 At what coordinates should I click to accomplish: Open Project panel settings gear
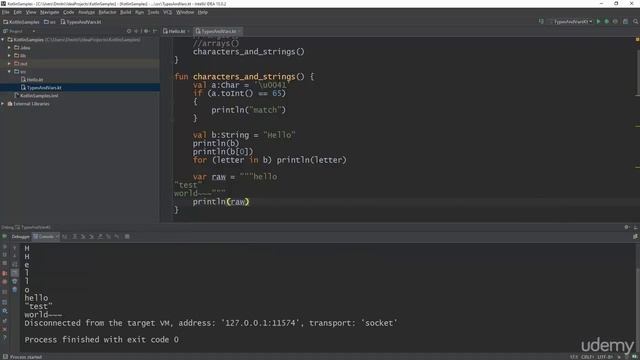coord(146,31)
